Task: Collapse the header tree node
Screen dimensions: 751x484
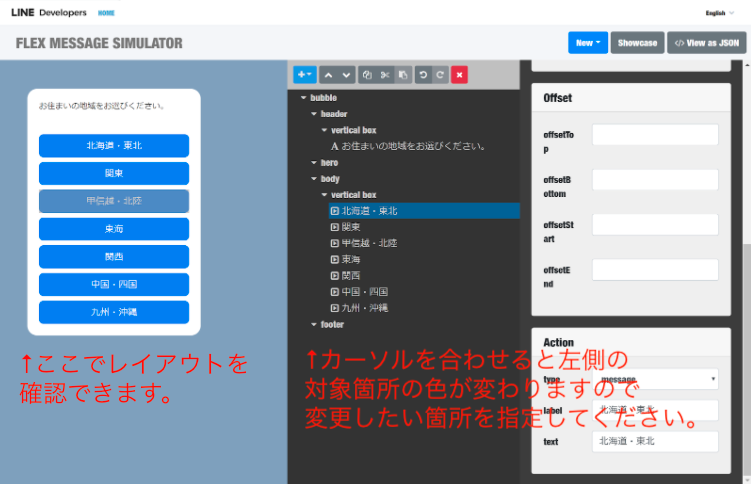Action: pyautogui.click(x=313, y=114)
